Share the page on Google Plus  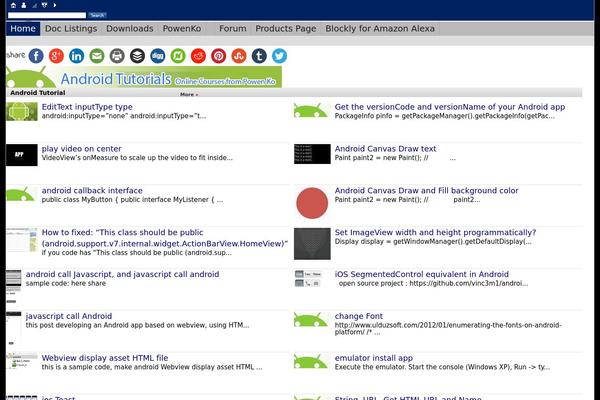(x=56, y=56)
